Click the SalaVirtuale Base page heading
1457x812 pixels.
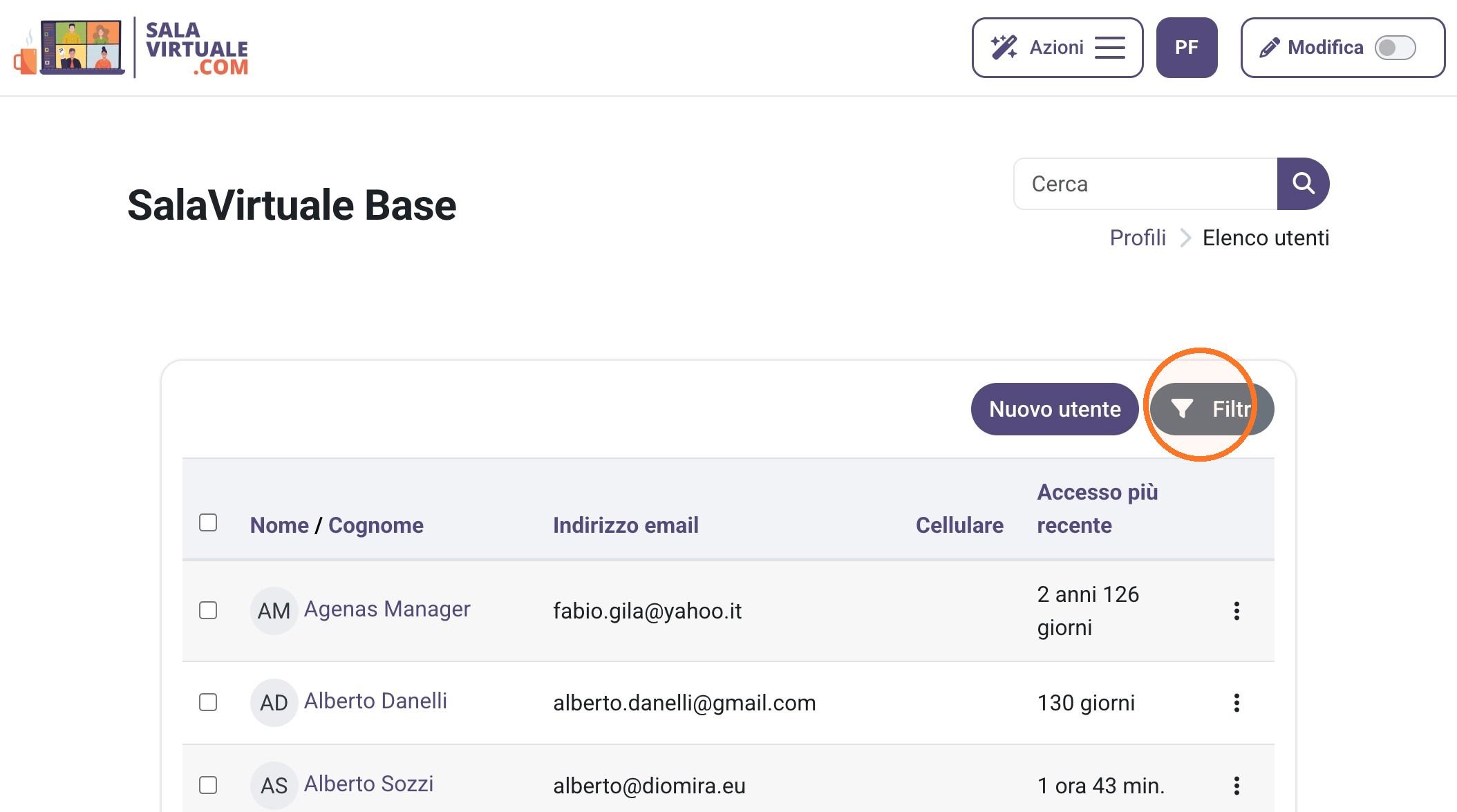[292, 205]
